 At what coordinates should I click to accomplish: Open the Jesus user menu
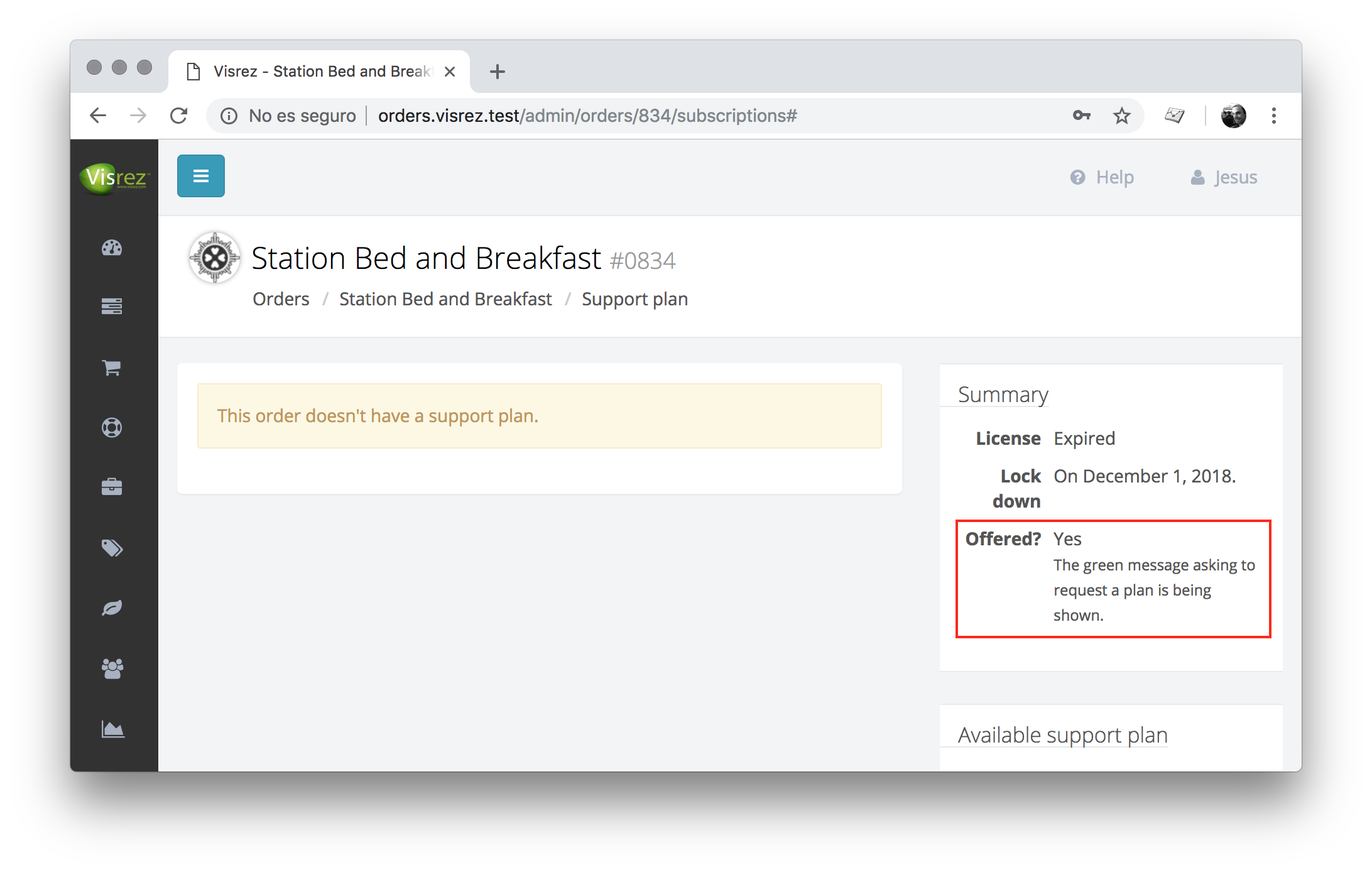coord(1224,177)
